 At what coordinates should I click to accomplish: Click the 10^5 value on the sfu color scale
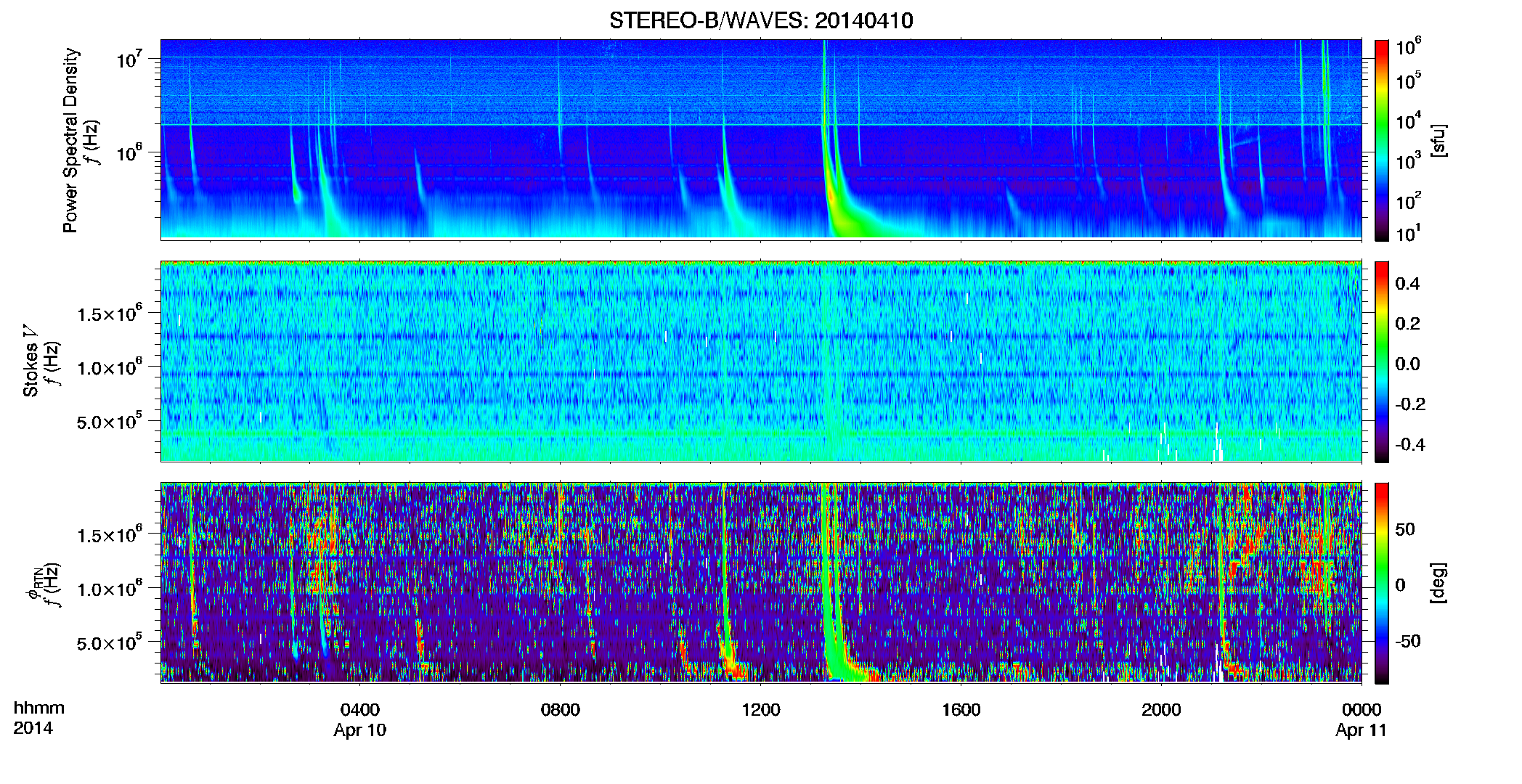(x=1408, y=80)
